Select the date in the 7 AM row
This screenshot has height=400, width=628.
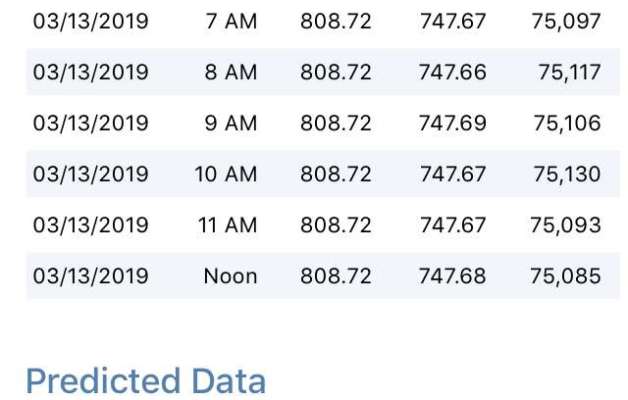click(x=91, y=21)
